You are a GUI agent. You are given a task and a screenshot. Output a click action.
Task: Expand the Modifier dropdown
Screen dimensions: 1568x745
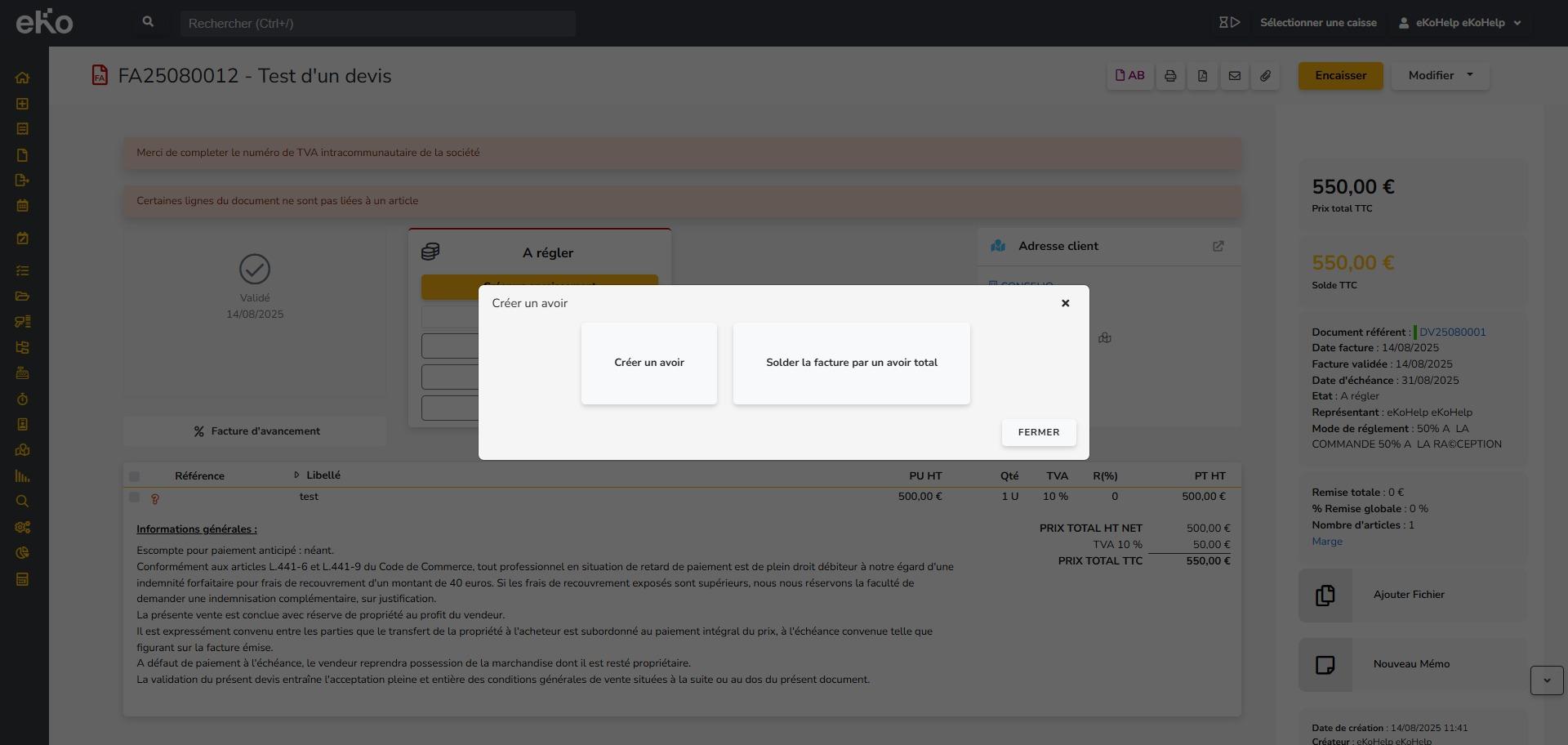point(1440,76)
